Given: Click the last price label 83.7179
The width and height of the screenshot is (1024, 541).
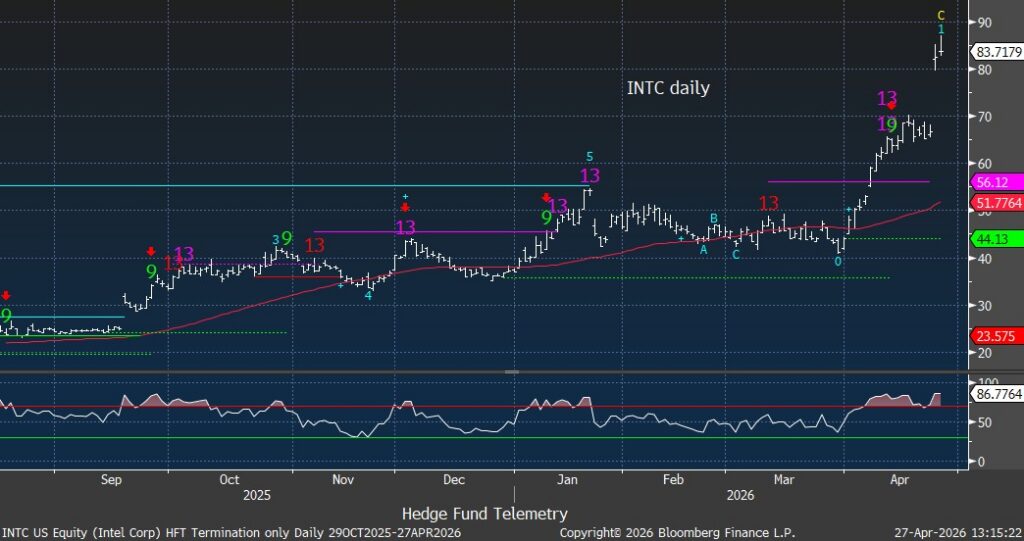Looking at the screenshot, I should (x=995, y=51).
